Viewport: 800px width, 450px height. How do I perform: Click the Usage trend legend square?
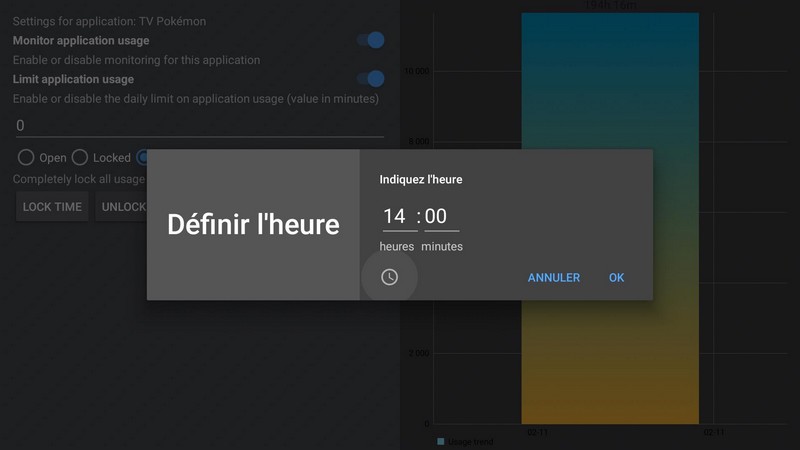(x=440, y=441)
